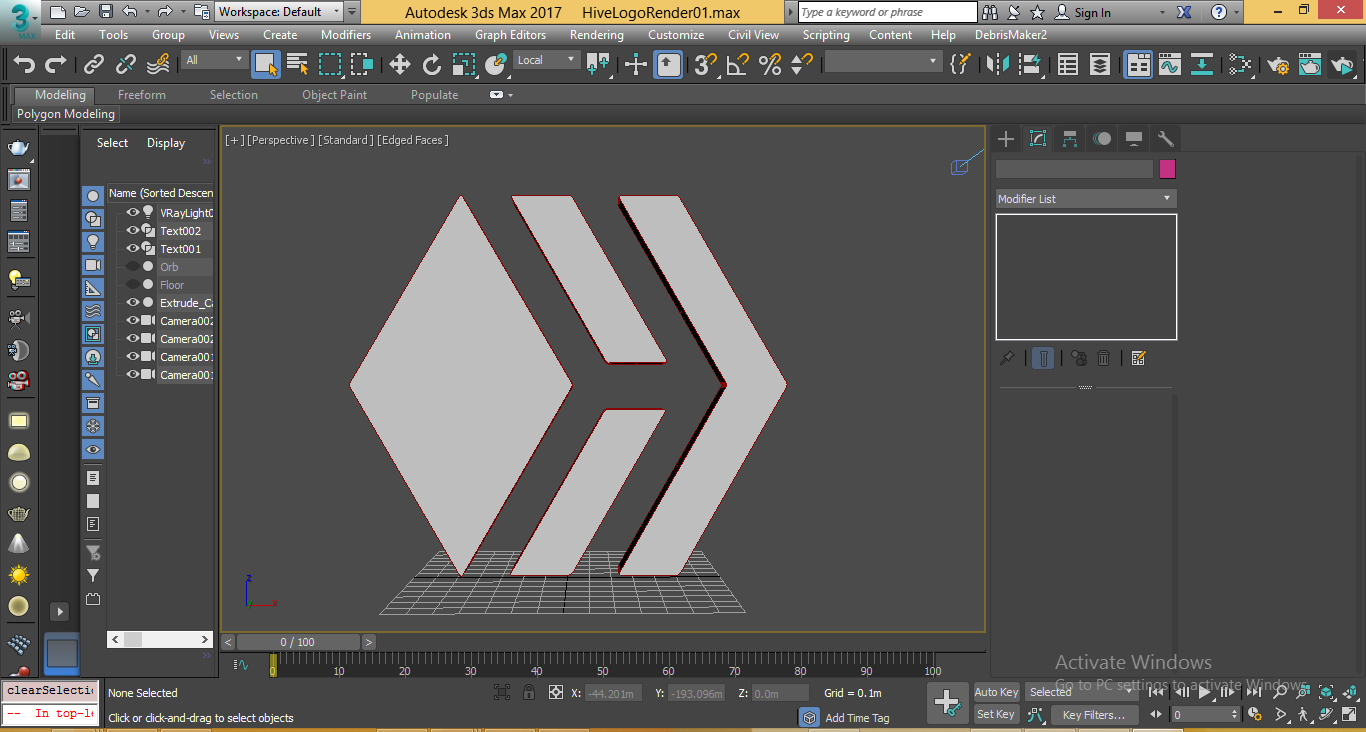Open the Create command panel tab

[x=1006, y=139]
